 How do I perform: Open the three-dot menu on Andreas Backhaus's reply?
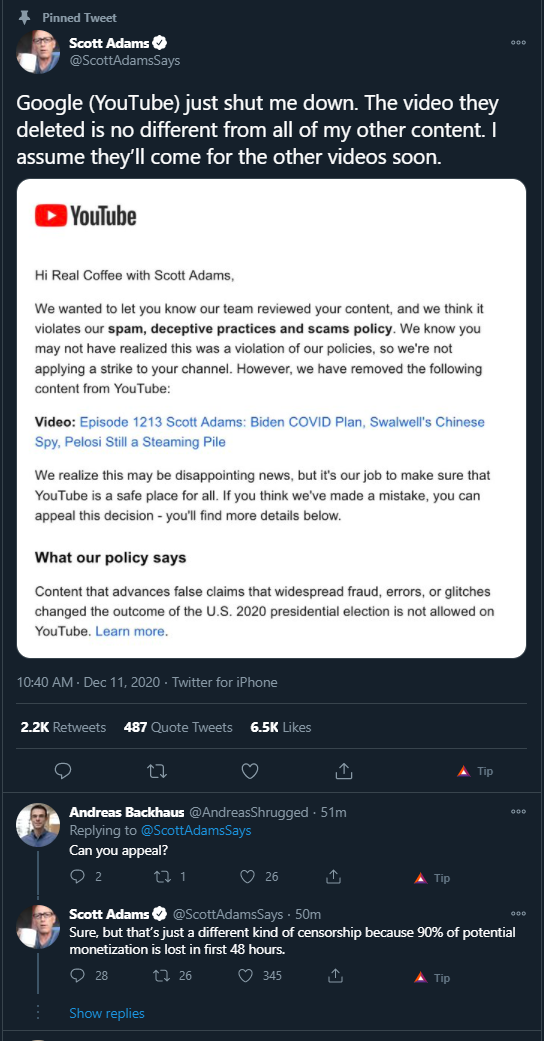point(518,811)
